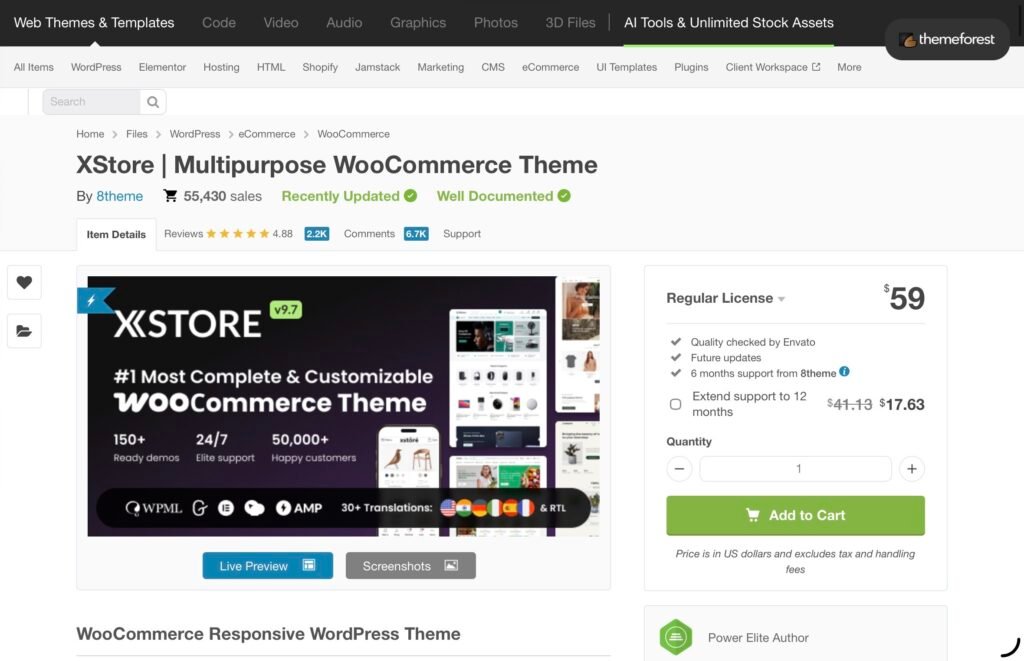Image resolution: width=1024 pixels, height=661 pixels.
Task: Open the Plugins category
Action: (x=691, y=67)
